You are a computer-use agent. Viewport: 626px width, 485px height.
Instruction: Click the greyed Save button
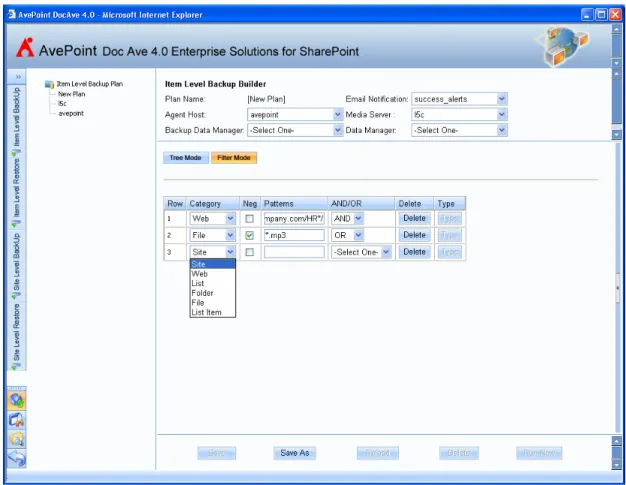coord(217,453)
